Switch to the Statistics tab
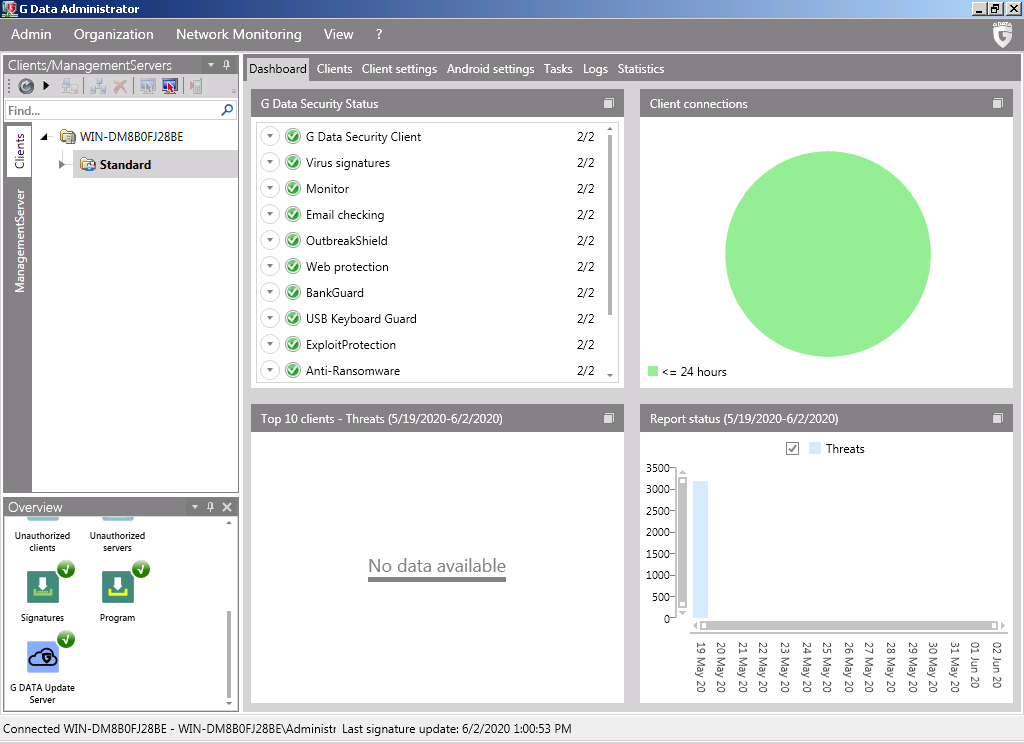 [x=640, y=69]
